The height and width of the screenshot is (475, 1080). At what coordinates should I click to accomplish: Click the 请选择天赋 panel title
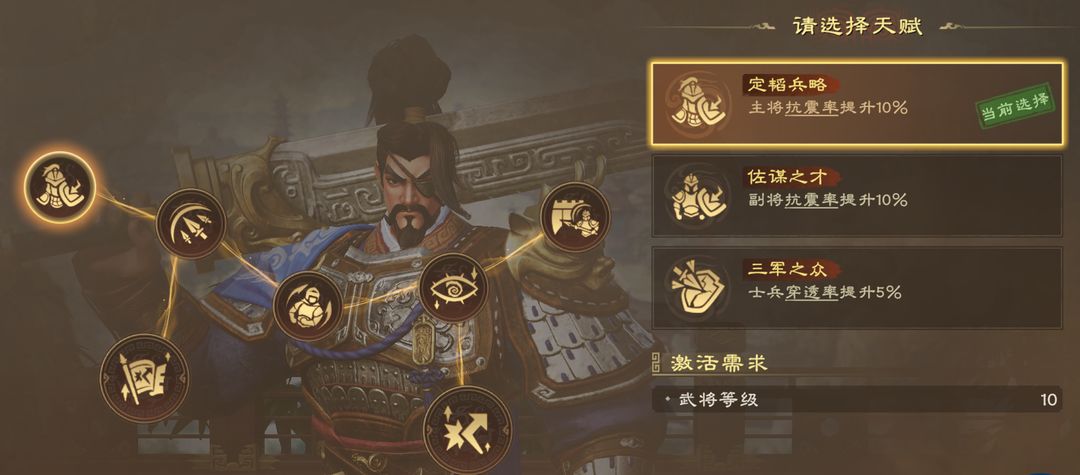tap(858, 27)
